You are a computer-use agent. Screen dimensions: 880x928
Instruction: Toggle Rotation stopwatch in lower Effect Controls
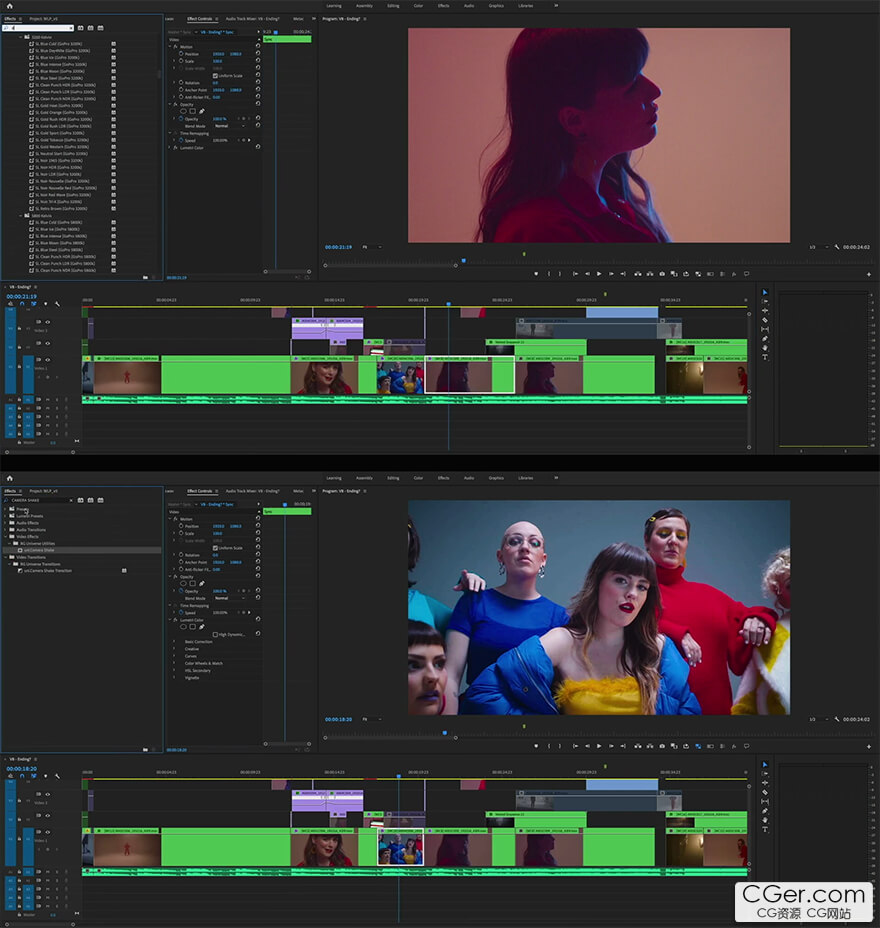coord(181,555)
